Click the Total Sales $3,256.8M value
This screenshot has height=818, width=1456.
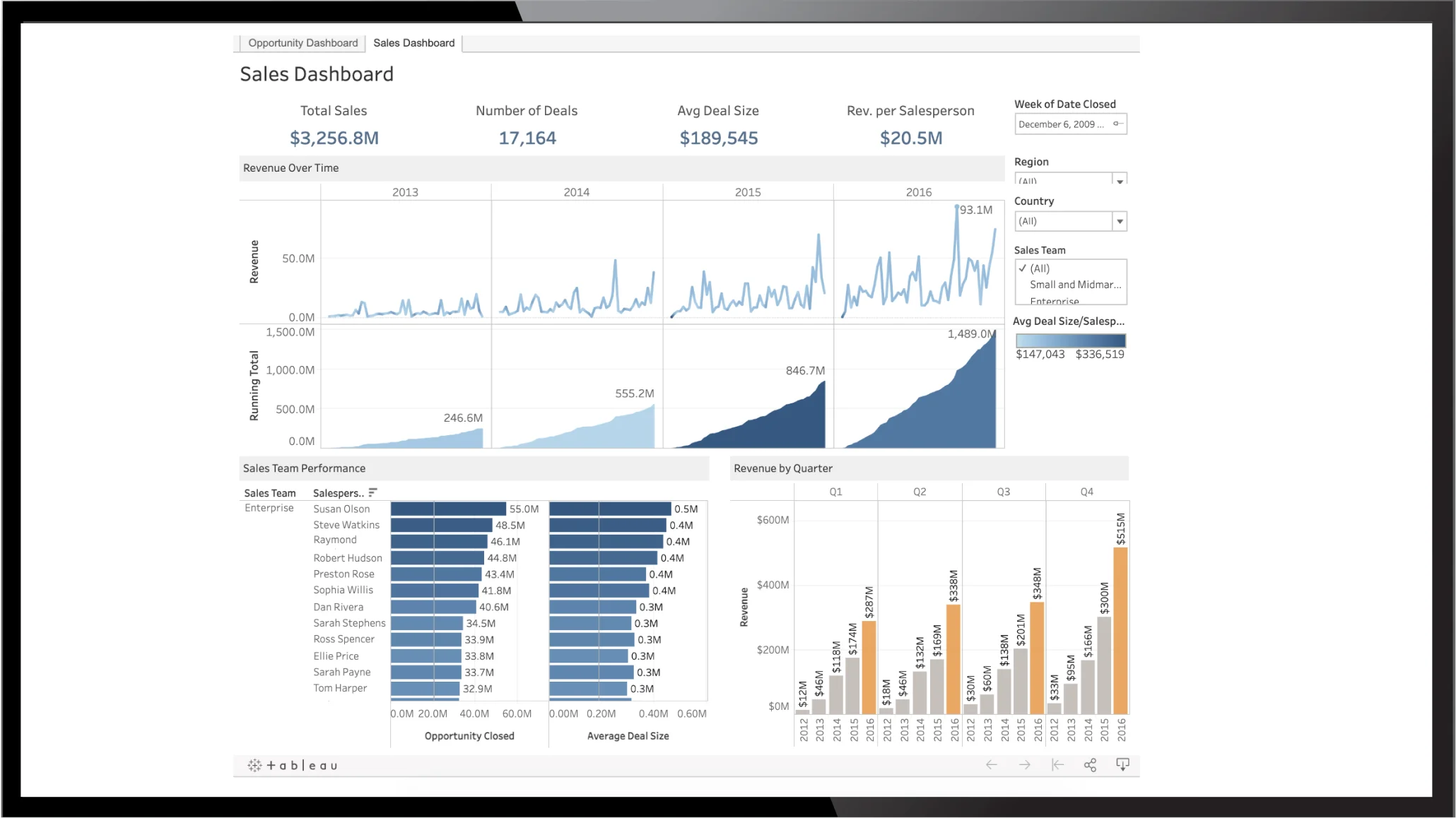coord(334,138)
